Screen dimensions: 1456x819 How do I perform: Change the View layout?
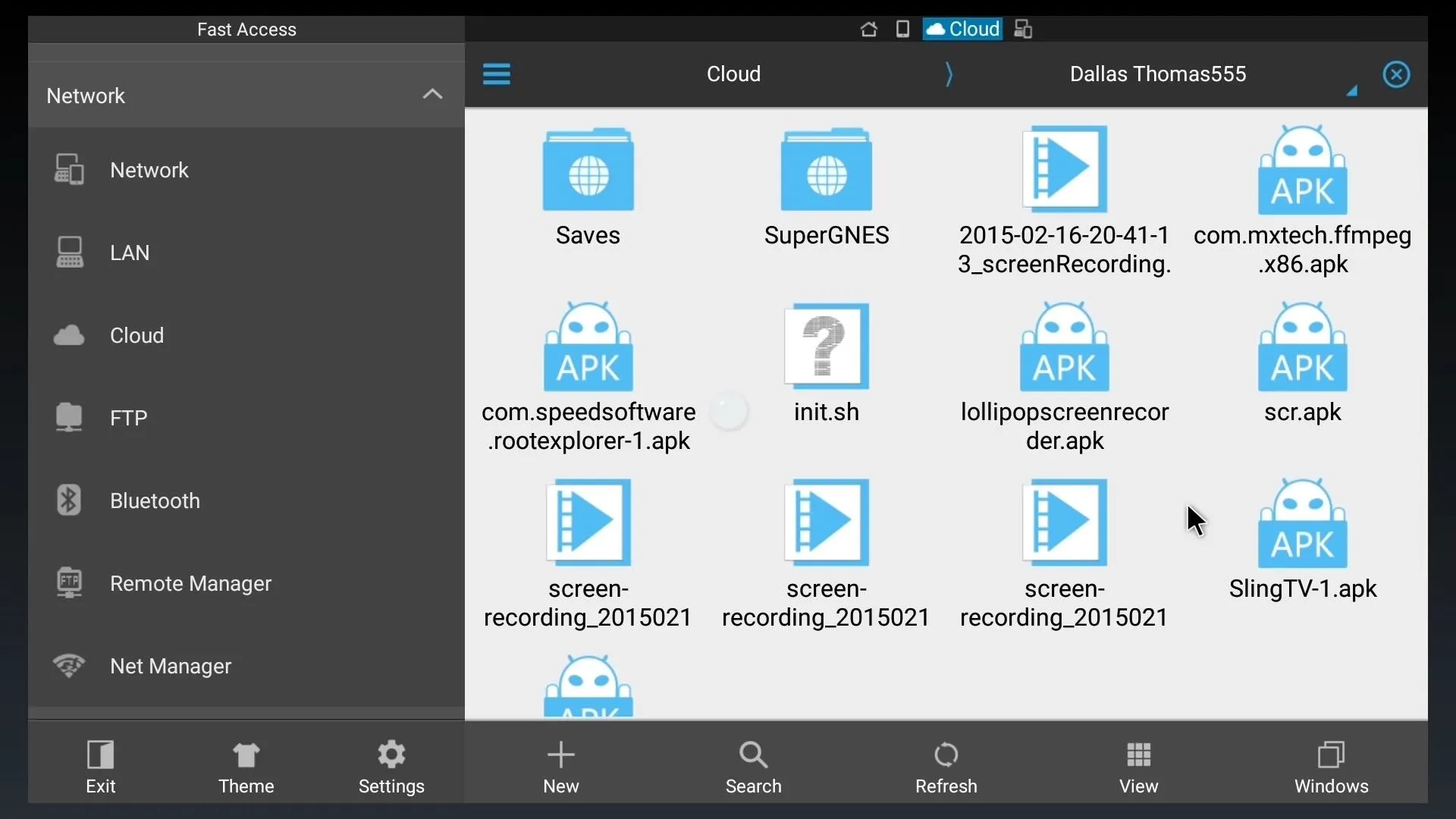[1139, 767]
